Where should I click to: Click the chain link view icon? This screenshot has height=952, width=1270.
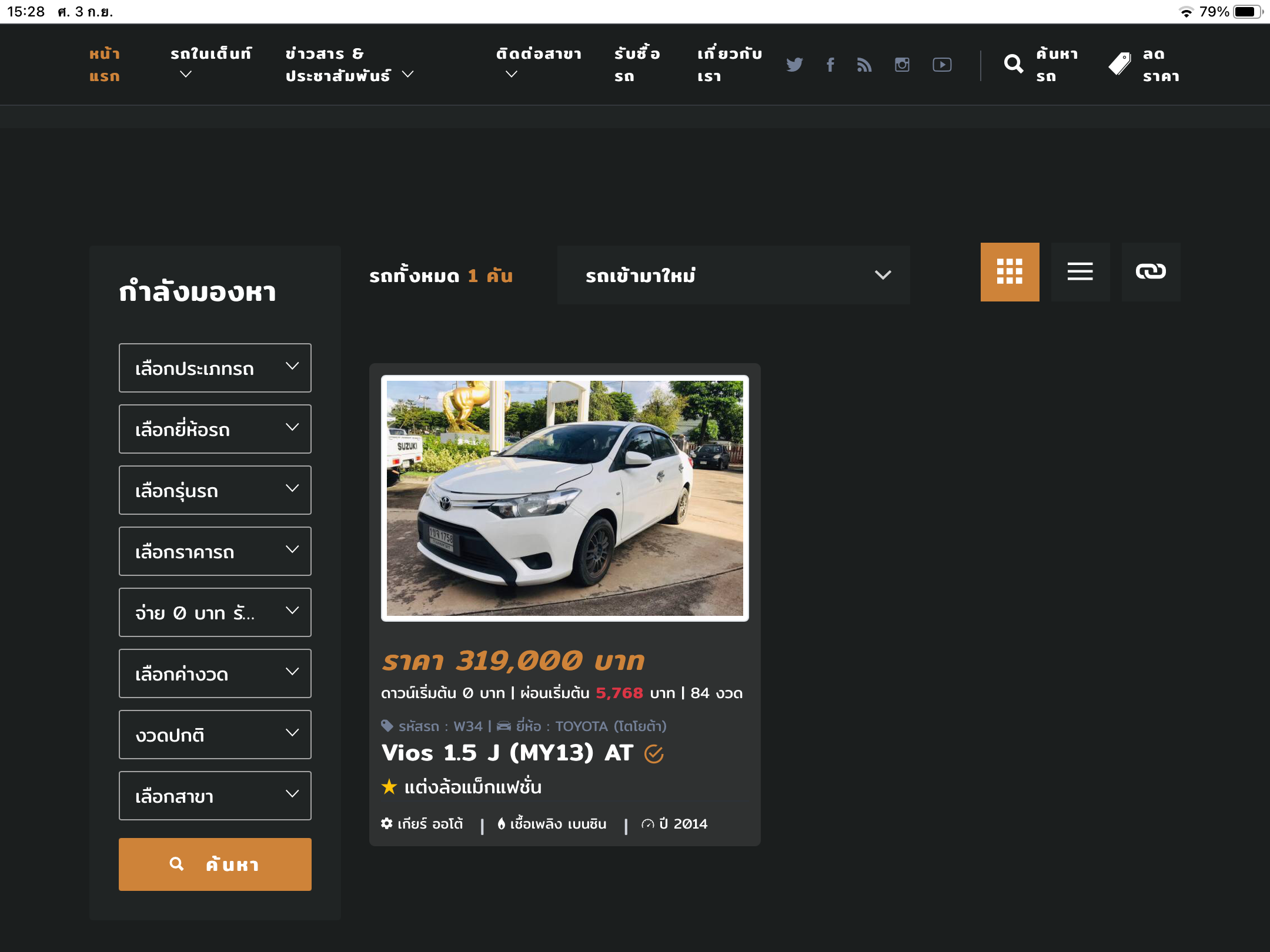point(1151,271)
